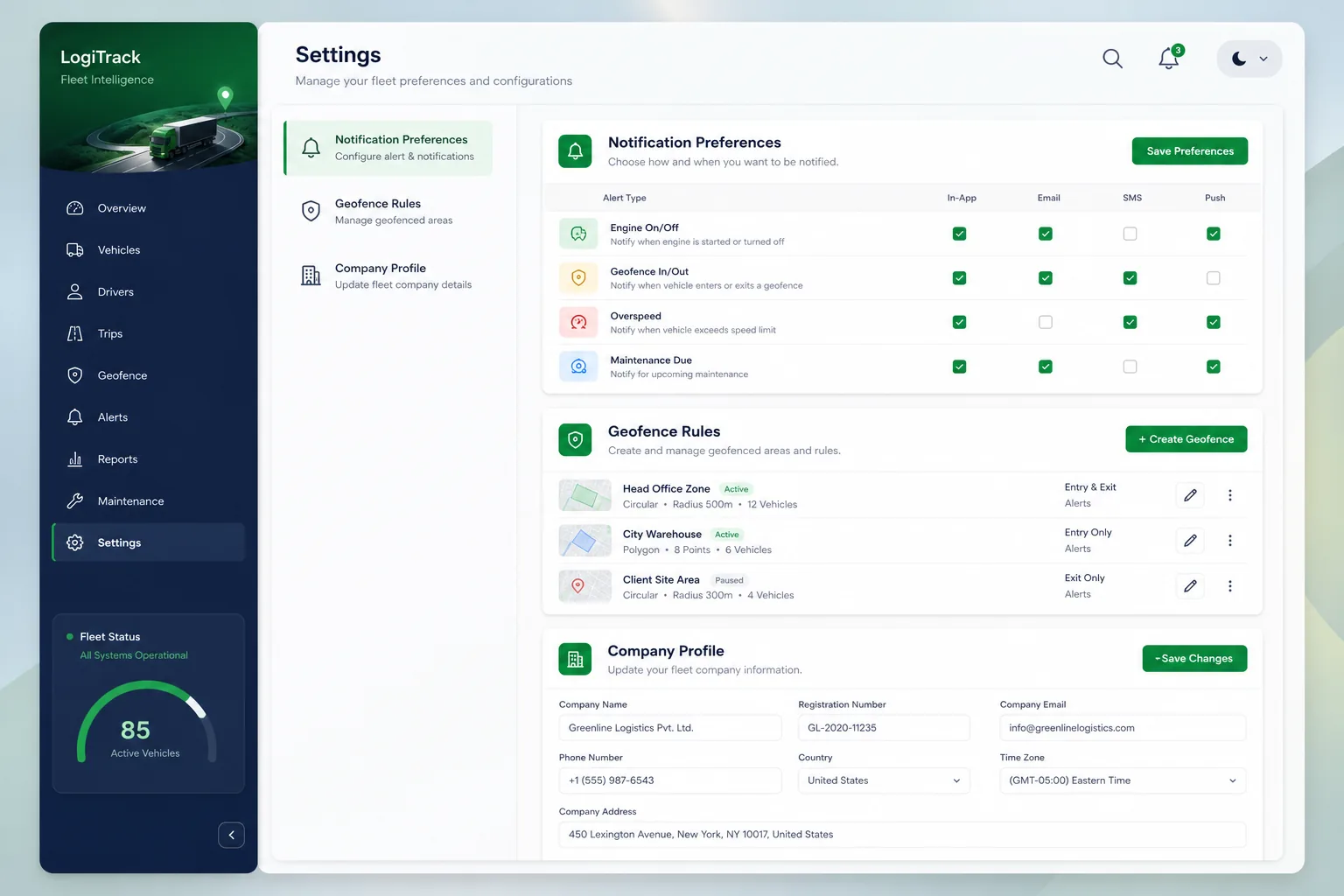Click the Phone Number input field

670,780
